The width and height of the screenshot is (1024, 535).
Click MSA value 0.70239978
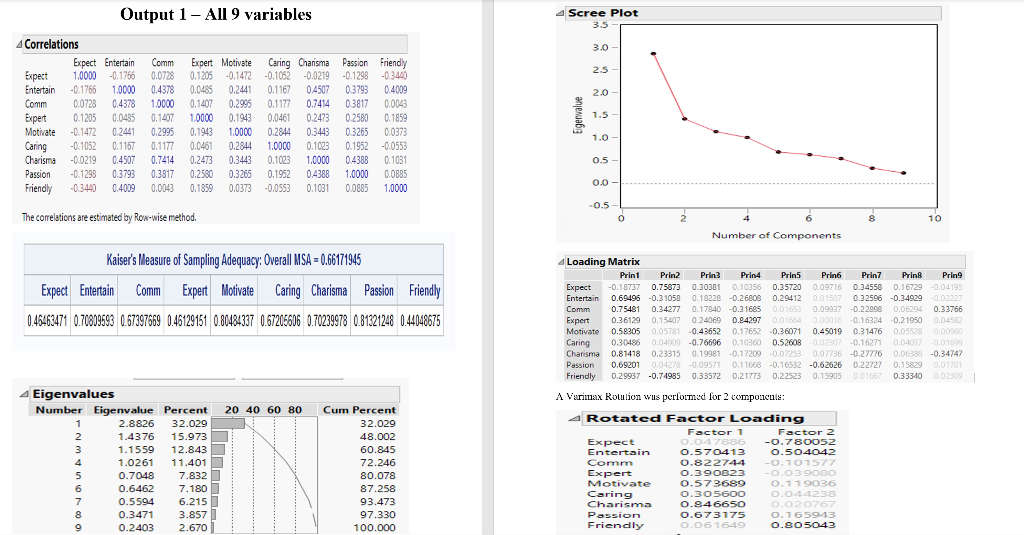327,321
